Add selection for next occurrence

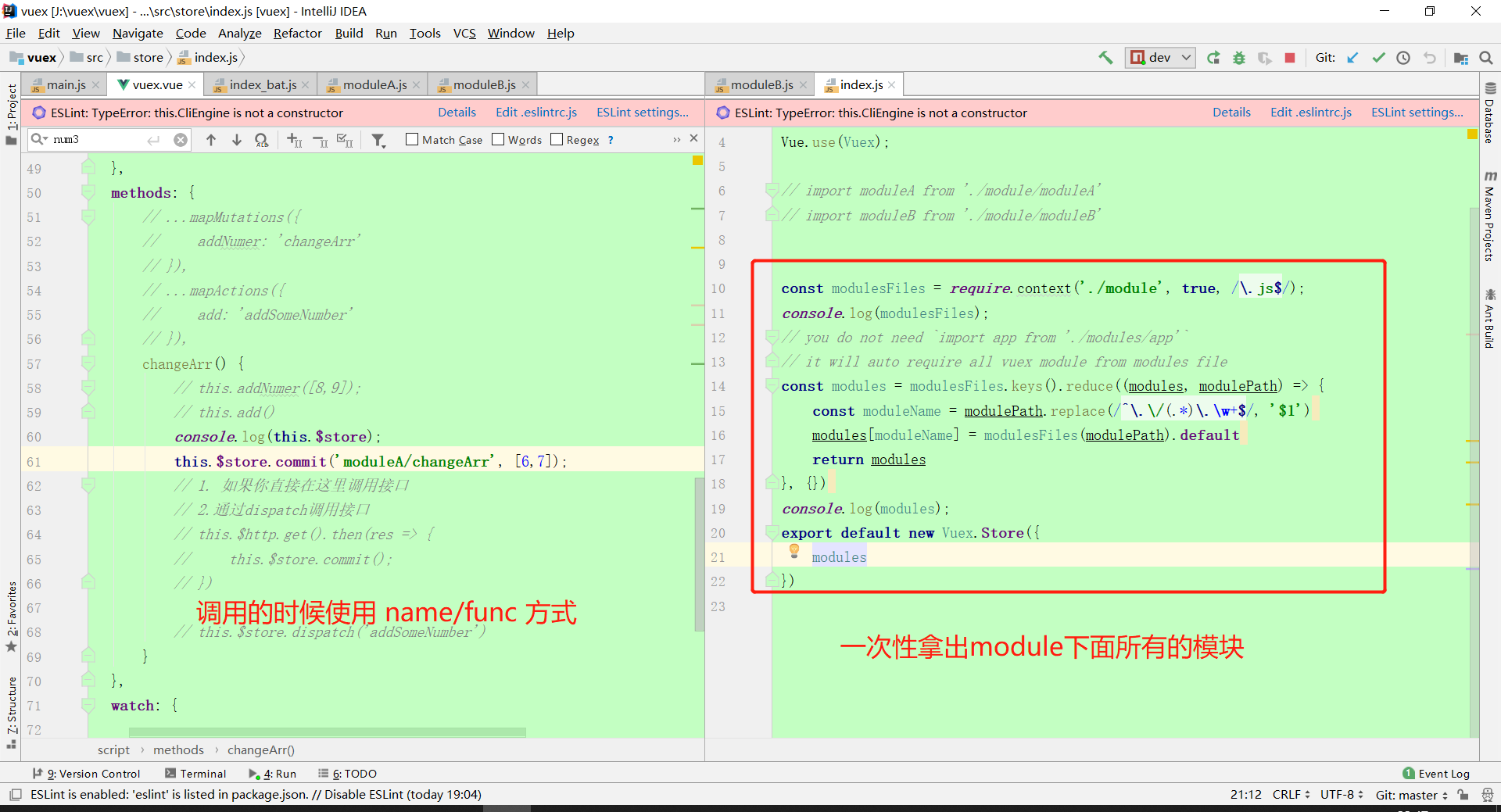(x=294, y=140)
